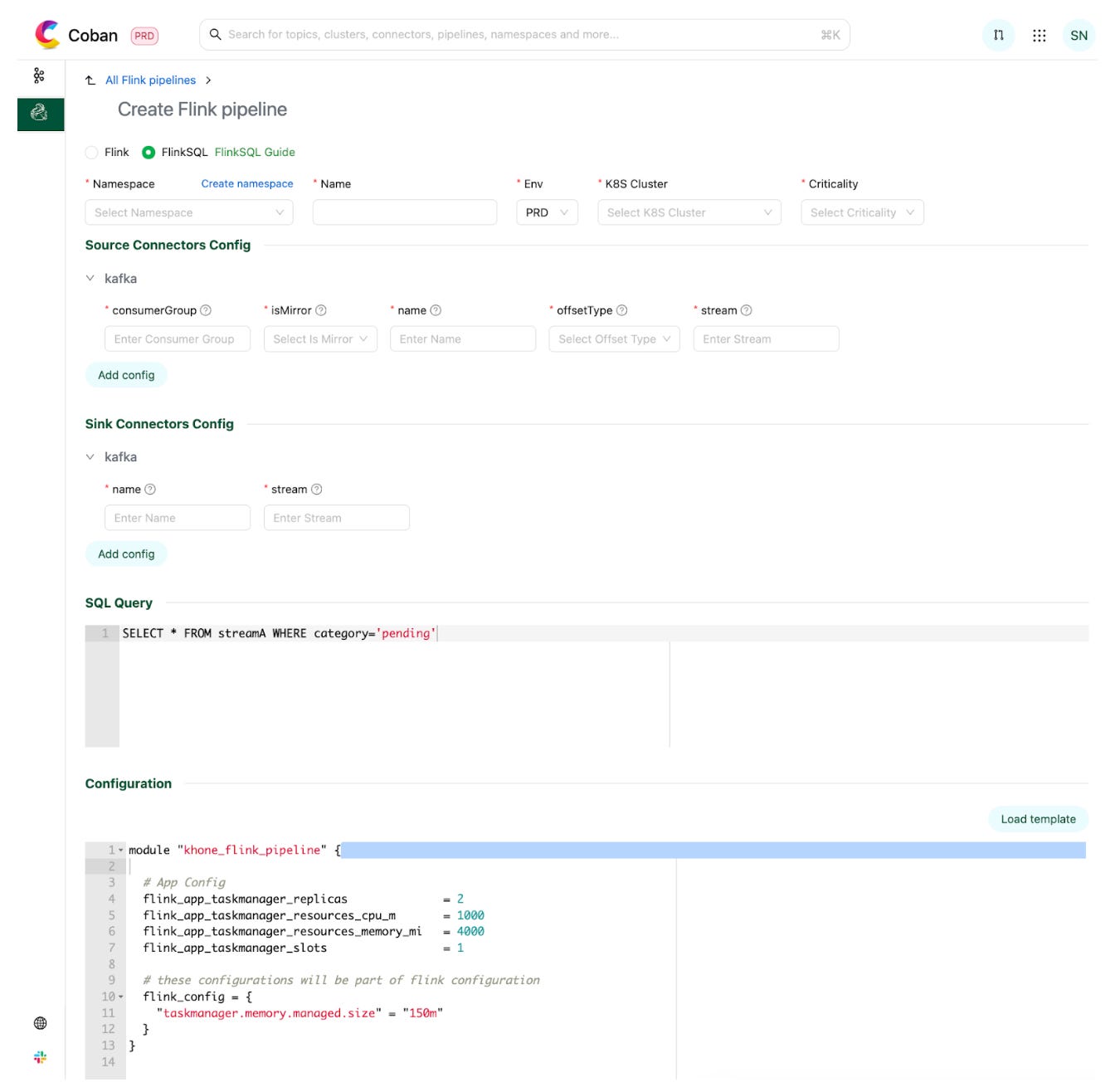Open the apps grid icon
This screenshot has width=1120, height=1087.
point(1039,35)
